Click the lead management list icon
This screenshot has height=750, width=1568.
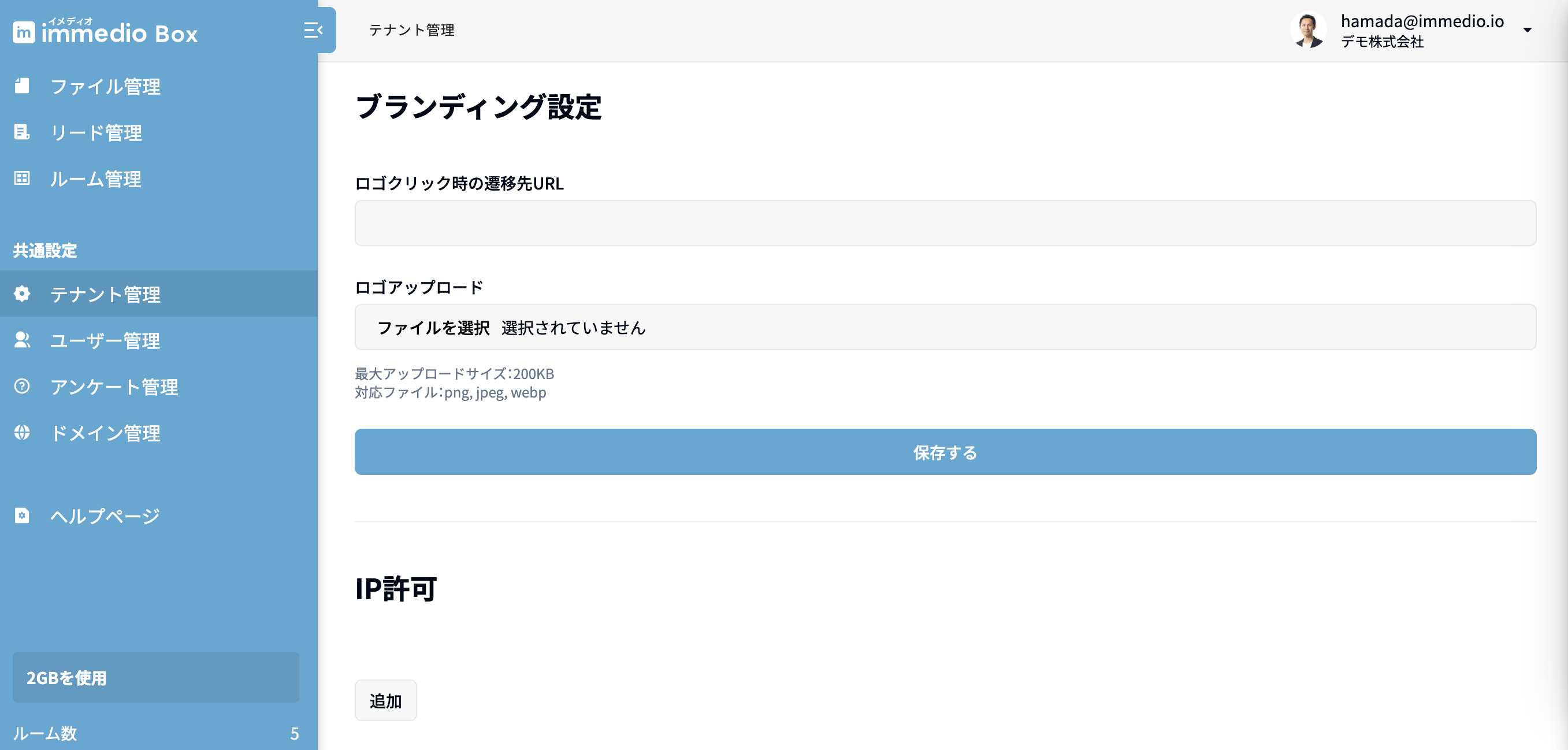click(22, 132)
